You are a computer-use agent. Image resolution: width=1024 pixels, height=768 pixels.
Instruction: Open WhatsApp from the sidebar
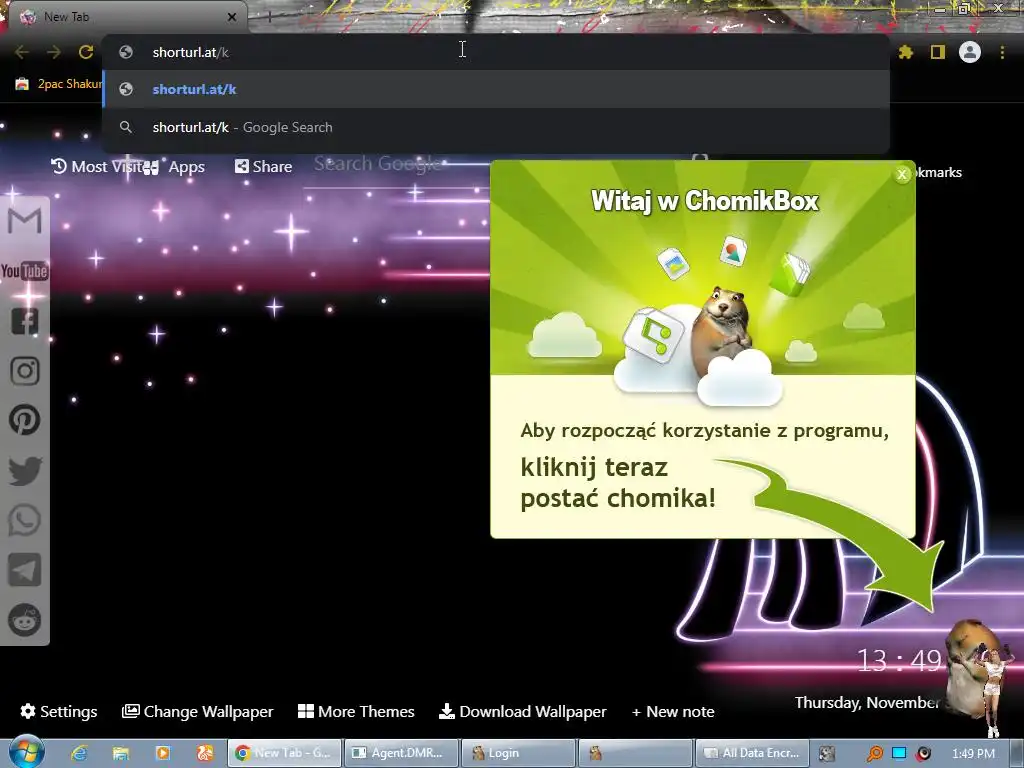25,520
